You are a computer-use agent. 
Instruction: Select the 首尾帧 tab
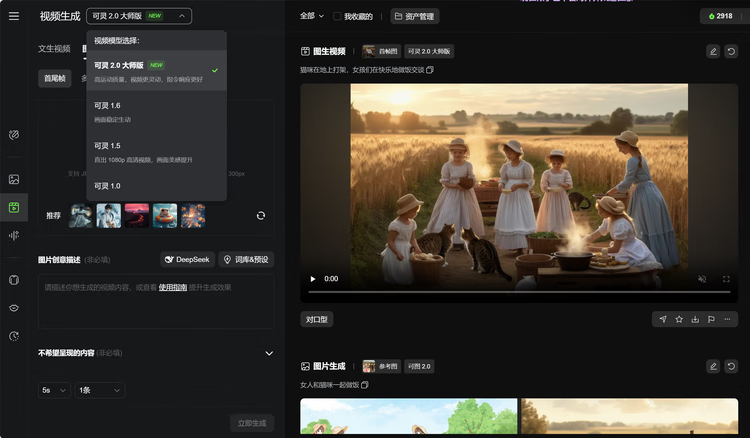(x=55, y=78)
